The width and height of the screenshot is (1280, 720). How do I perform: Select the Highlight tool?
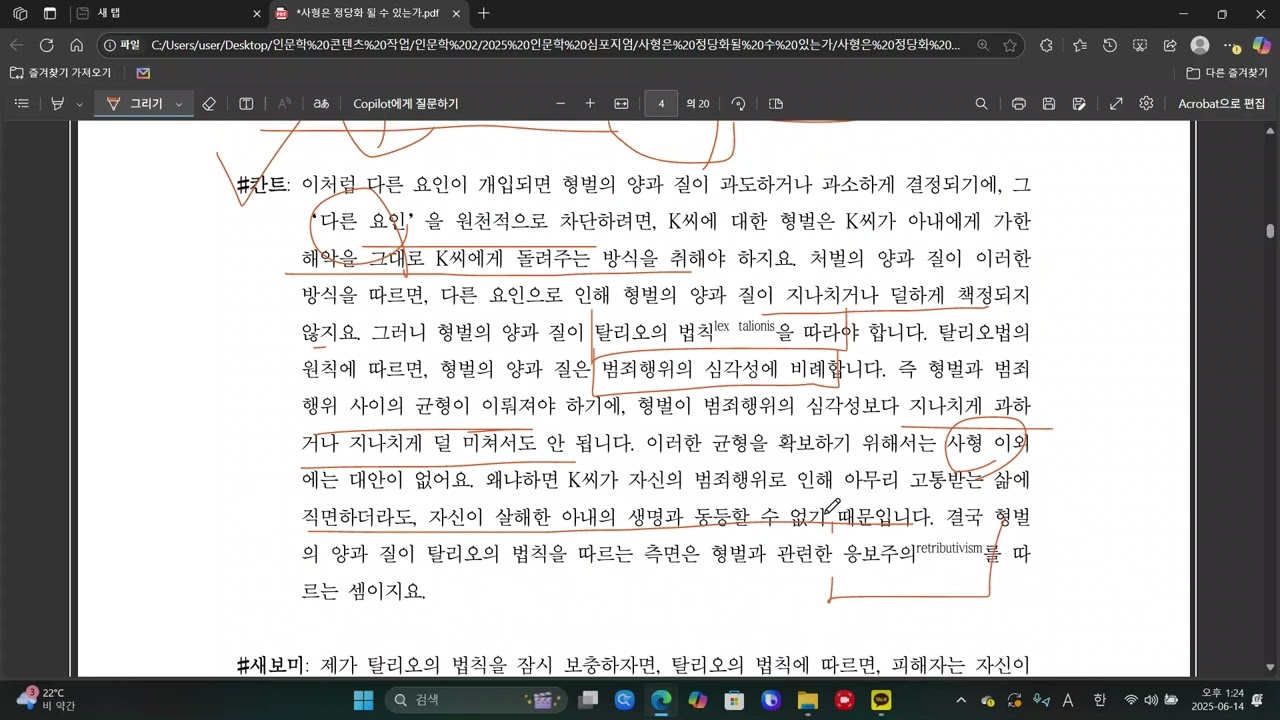pyautogui.click(x=57, y=104)
